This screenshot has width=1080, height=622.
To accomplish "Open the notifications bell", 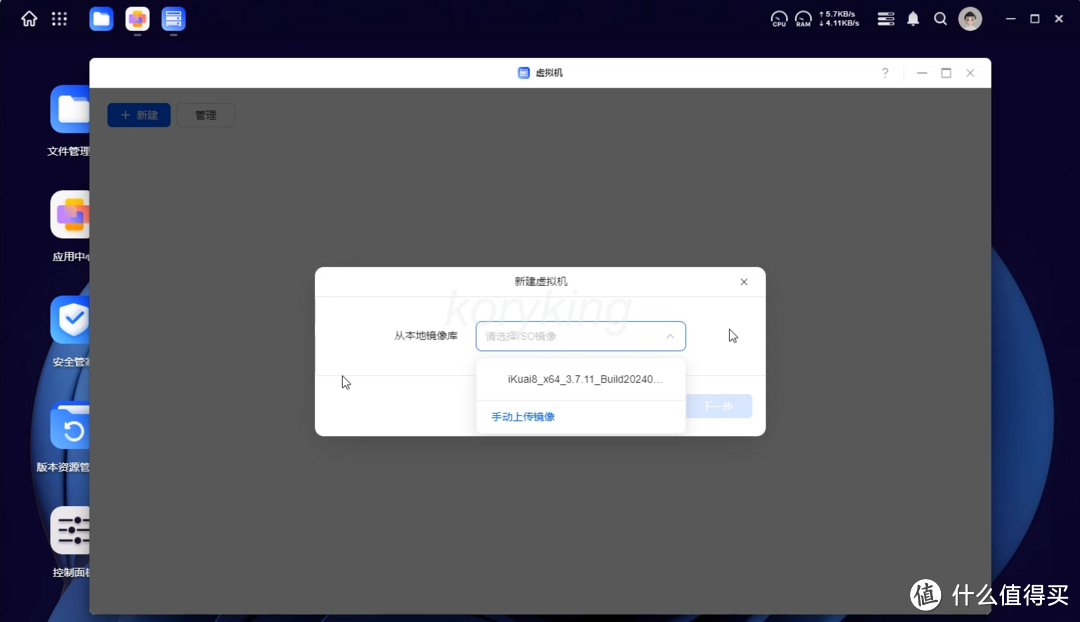I will 912,18.
